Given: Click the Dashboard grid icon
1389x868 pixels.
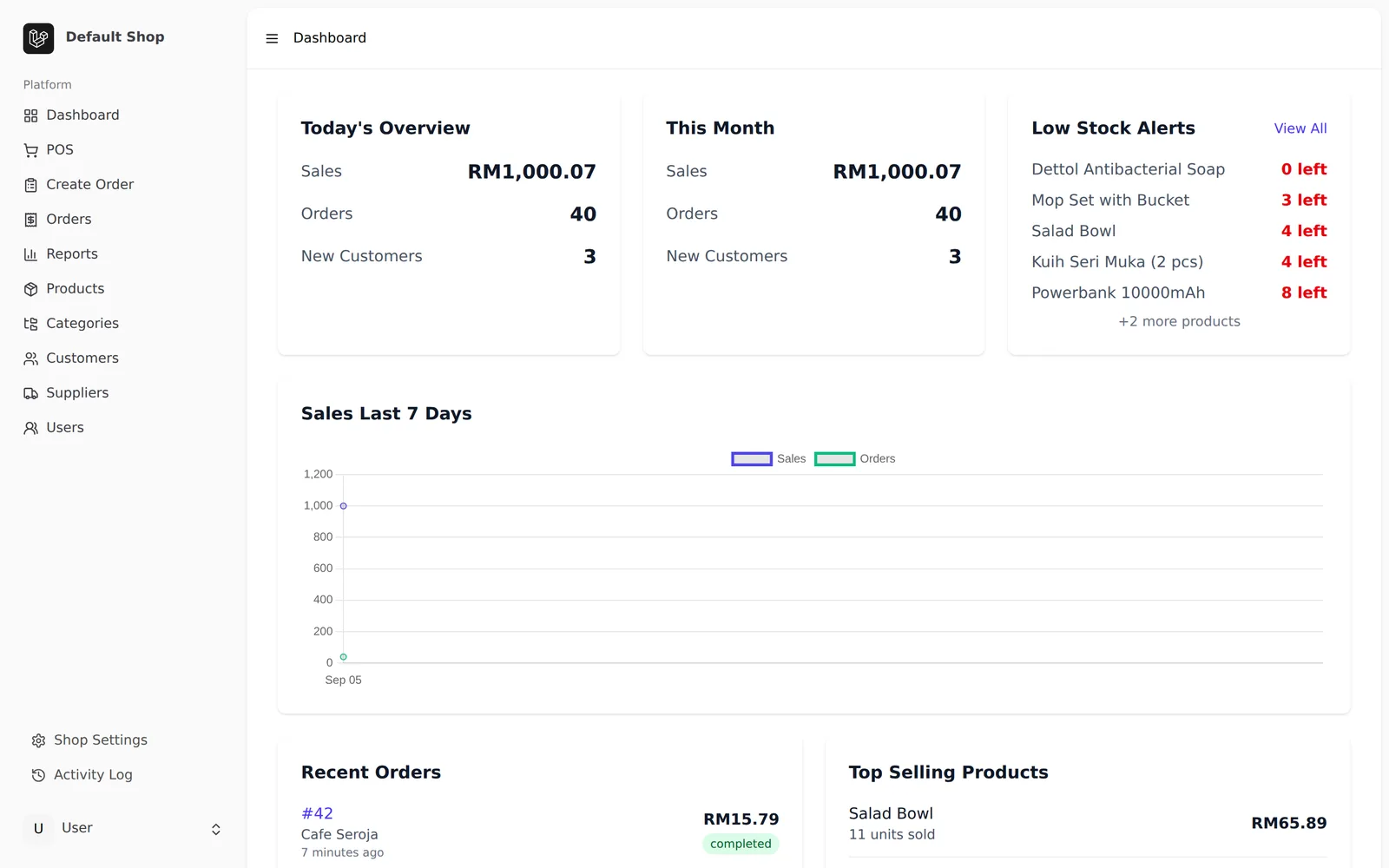Looking at the screenshot, I should click(x=31, y=115).
